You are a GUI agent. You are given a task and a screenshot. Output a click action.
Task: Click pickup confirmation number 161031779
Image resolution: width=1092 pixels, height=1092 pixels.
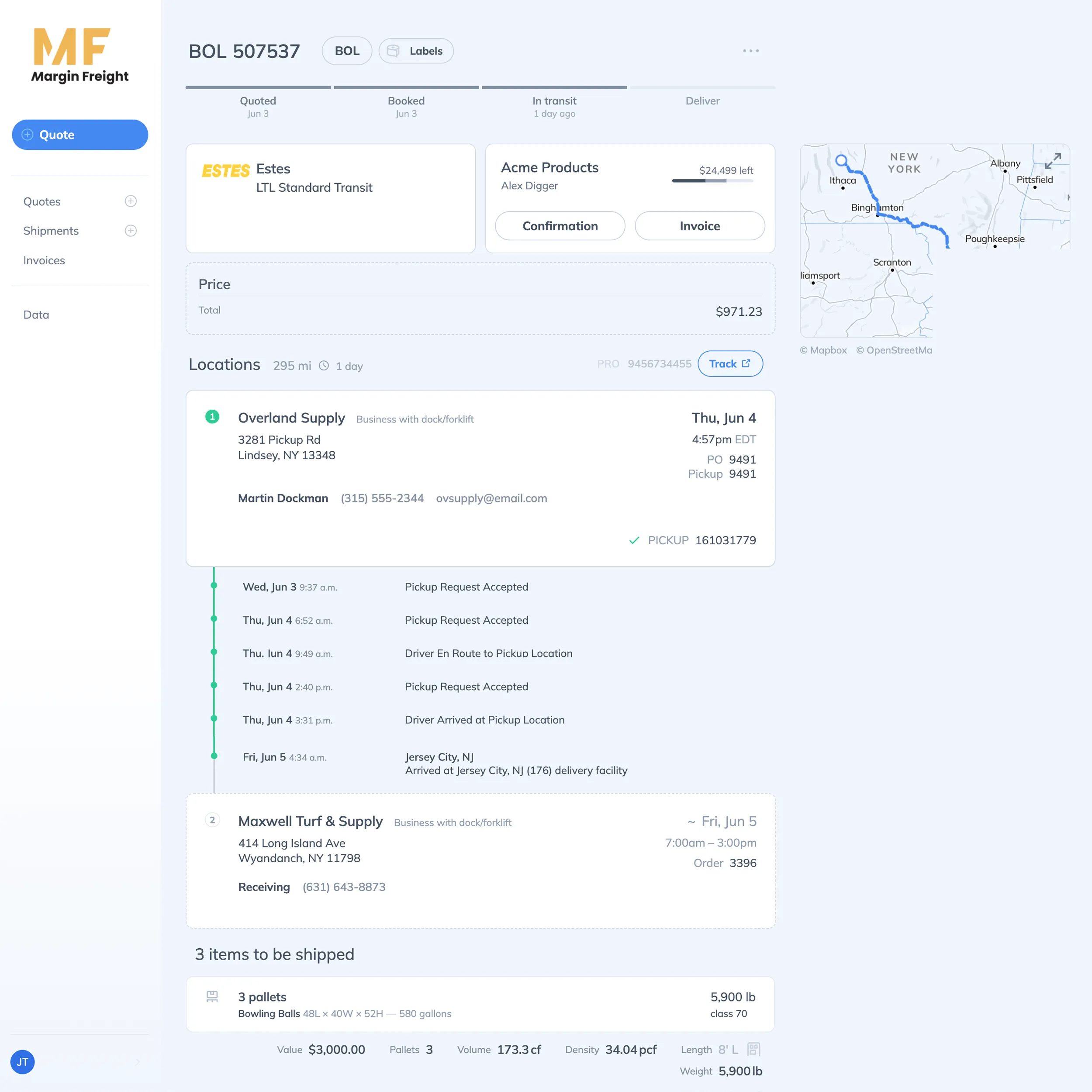pyautogui.click(x=726, y=540)
